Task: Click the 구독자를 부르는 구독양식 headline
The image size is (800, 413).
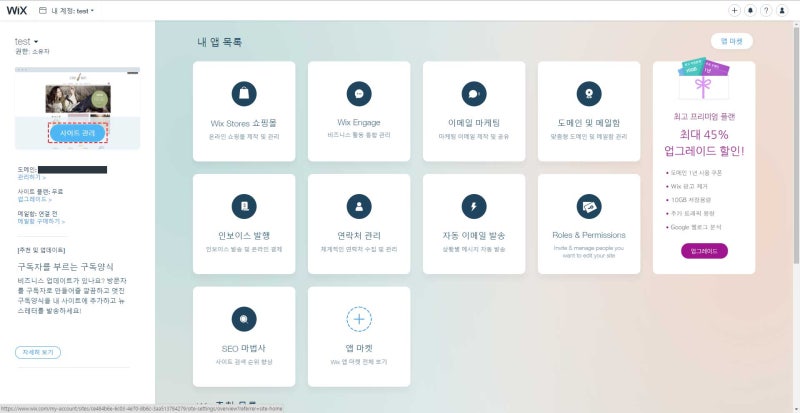Action: [x=66, y=266]
